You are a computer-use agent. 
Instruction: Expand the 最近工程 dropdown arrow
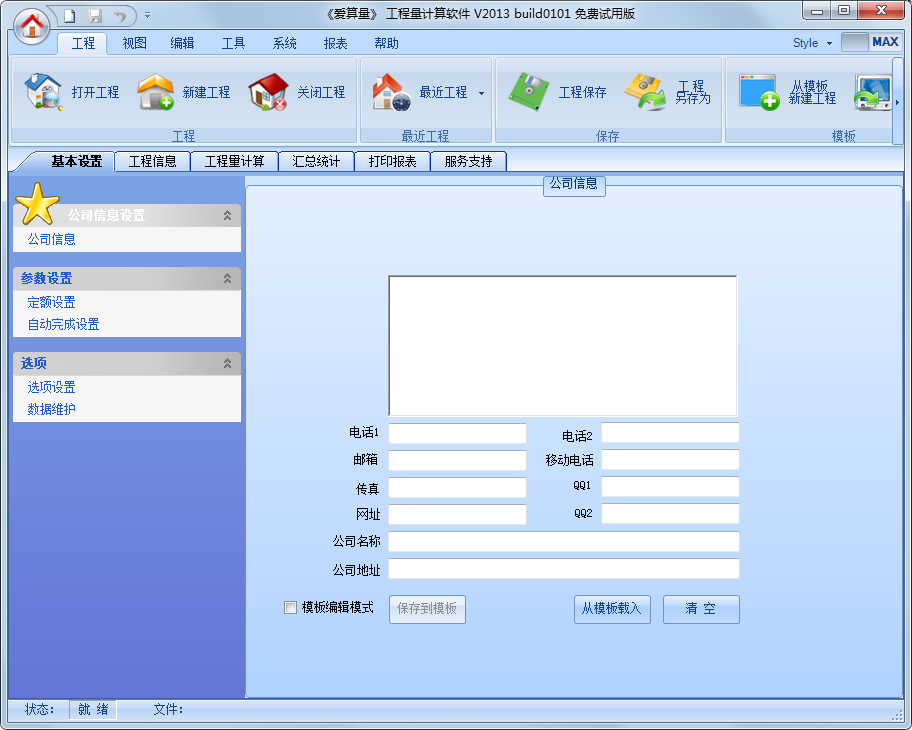[482, 93]
